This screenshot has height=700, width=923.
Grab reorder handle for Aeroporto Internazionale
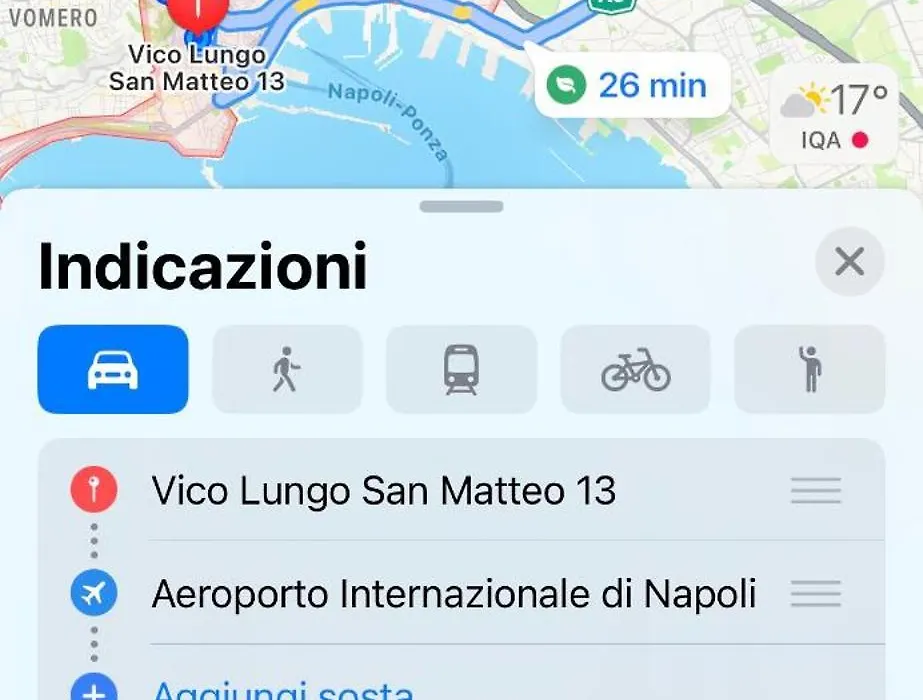pyautogui.click(x=816, y=593)
